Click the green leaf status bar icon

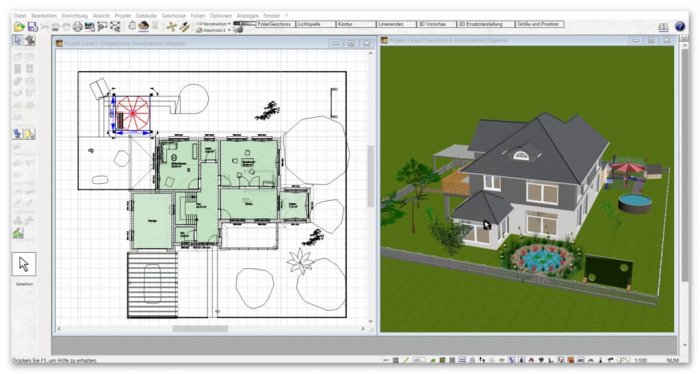[x=433, y=360]
